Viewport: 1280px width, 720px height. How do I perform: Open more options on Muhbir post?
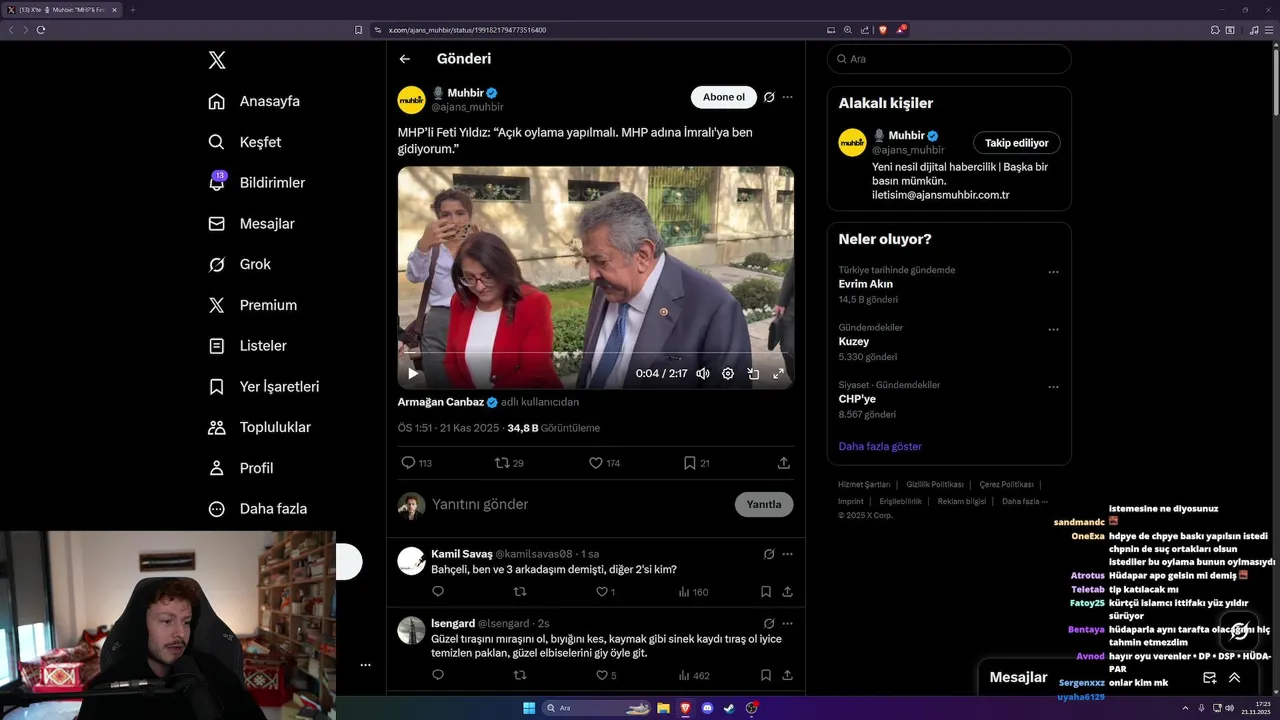click(787, 97)
